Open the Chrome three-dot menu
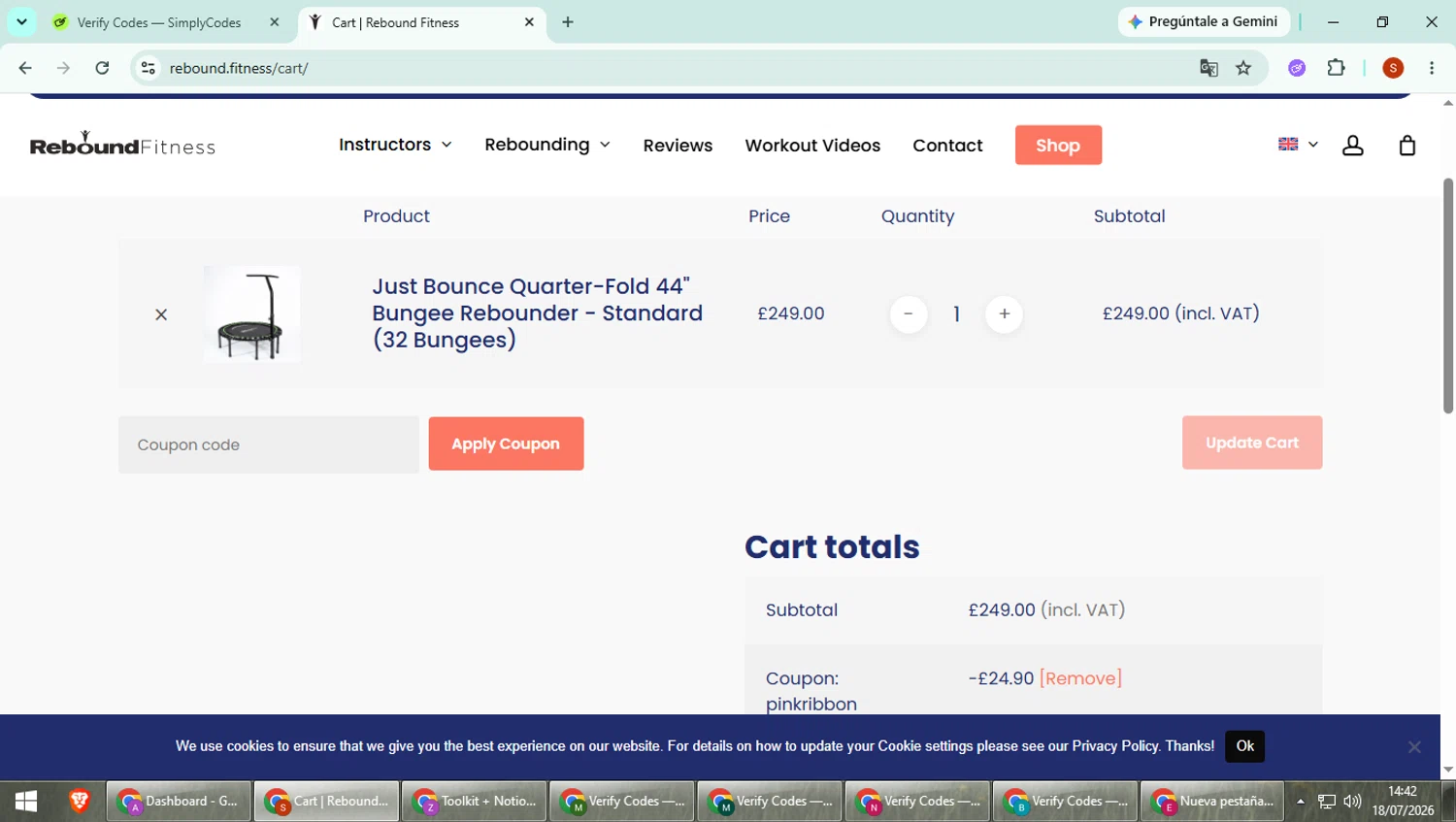The width and height of the screenshot is (1456, 822). click(x=1432, y=68)
